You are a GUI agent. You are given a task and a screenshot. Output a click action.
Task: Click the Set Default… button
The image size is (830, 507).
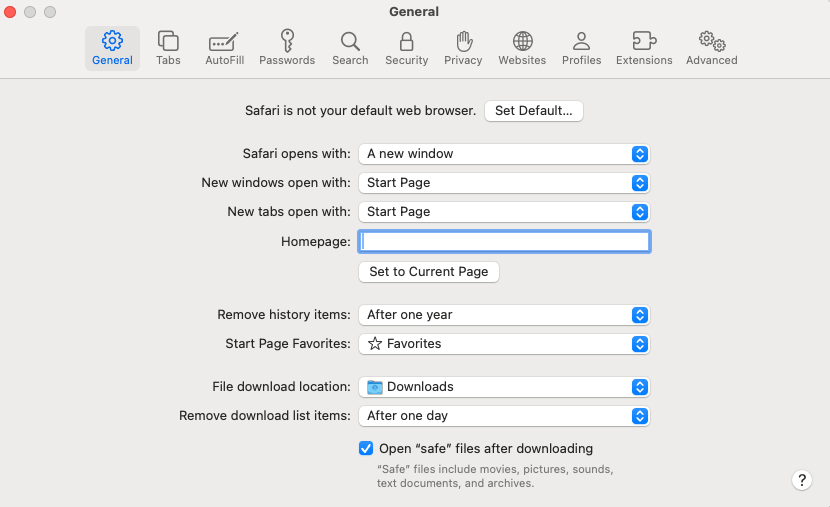pos(534,111)
